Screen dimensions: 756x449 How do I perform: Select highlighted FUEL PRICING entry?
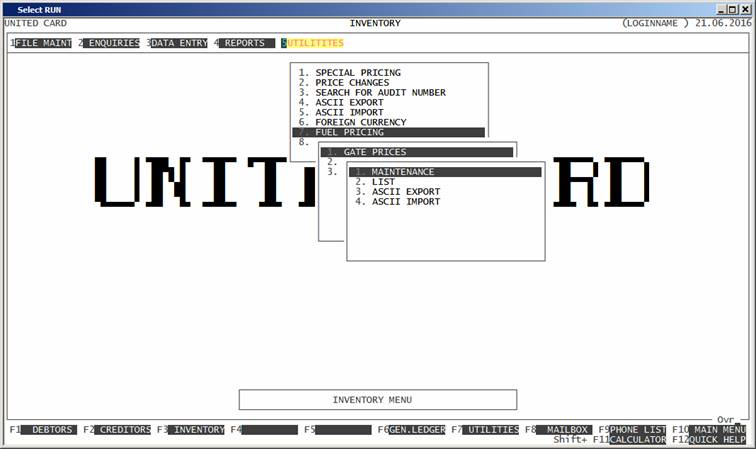click(389, 132)
